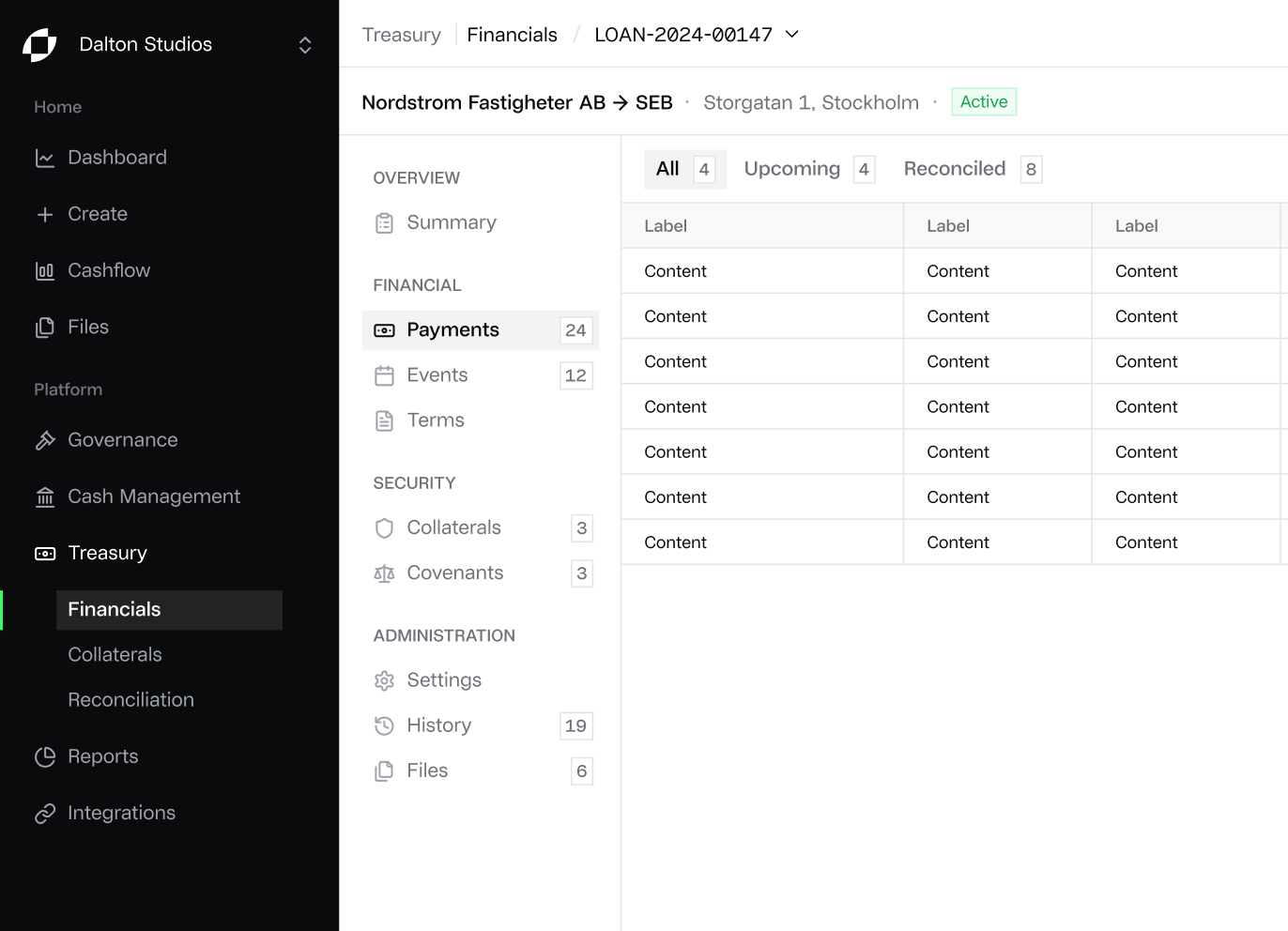Click the Covenants scales icon

pyautogui.click(x=384, y=573)
